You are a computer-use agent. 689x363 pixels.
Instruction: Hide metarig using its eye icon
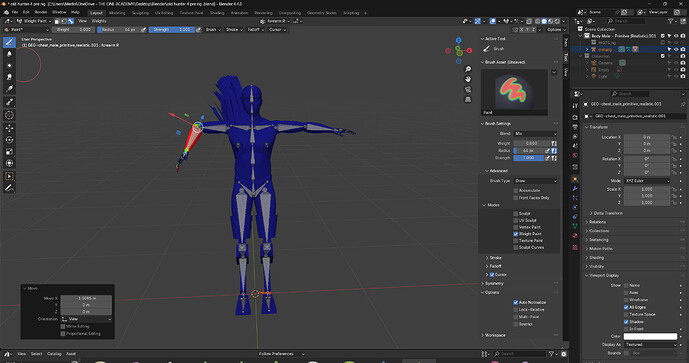pyautogui.click(x=676, y=50)
